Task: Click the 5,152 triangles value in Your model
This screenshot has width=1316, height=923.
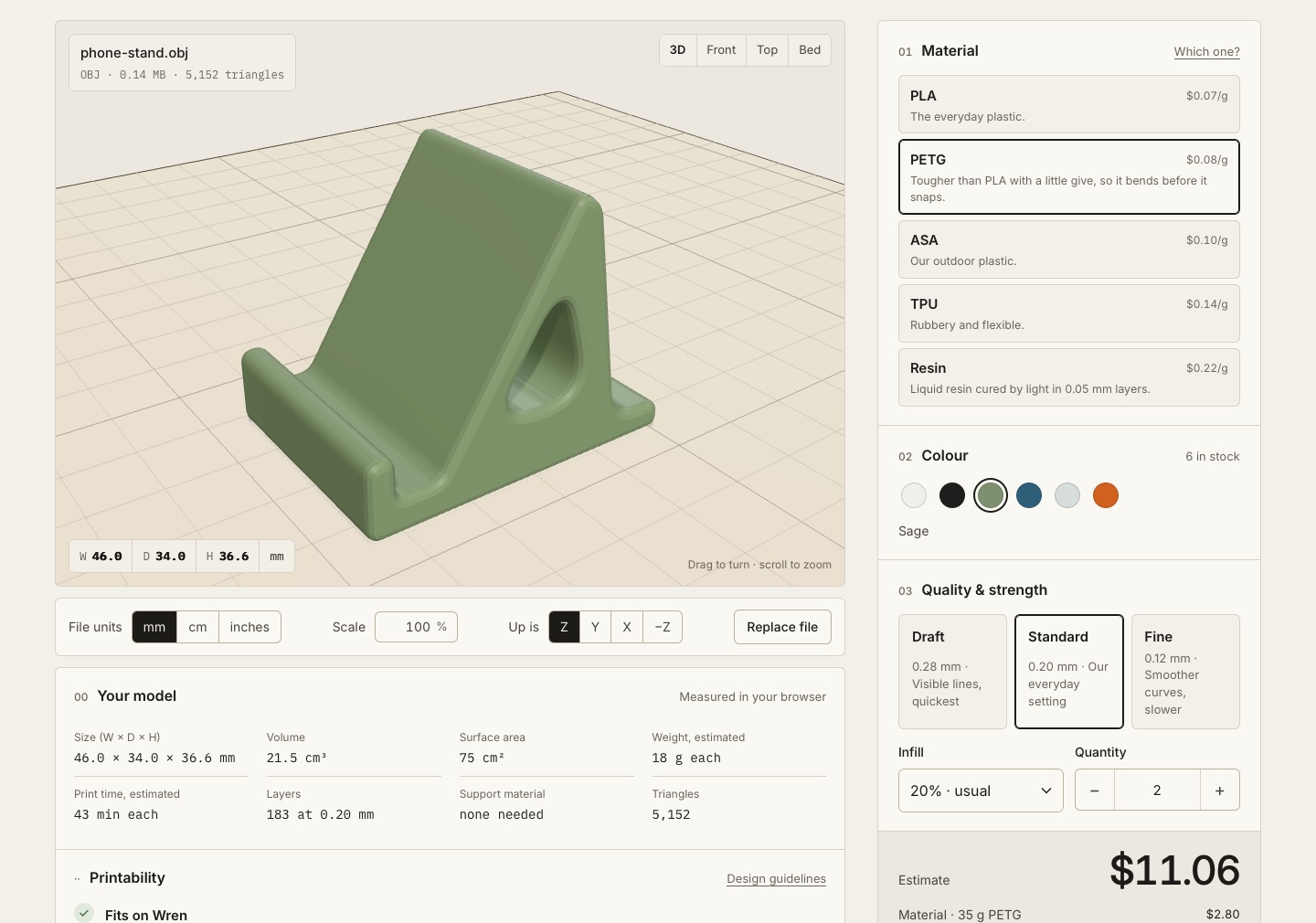Action: pos(671,814)
